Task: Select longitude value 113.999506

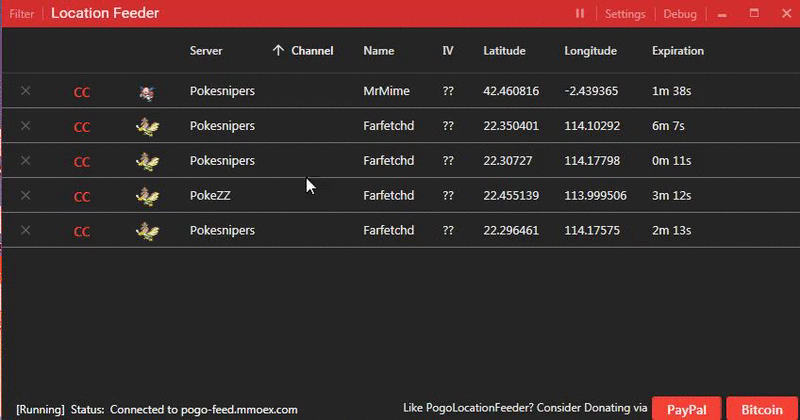Action: [595, 195]
